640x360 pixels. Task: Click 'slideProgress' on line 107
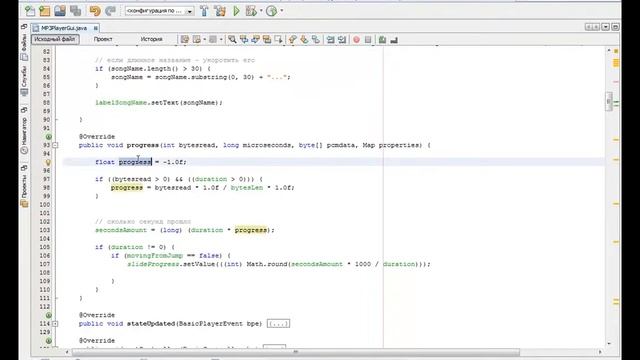[x=153, y=264]
